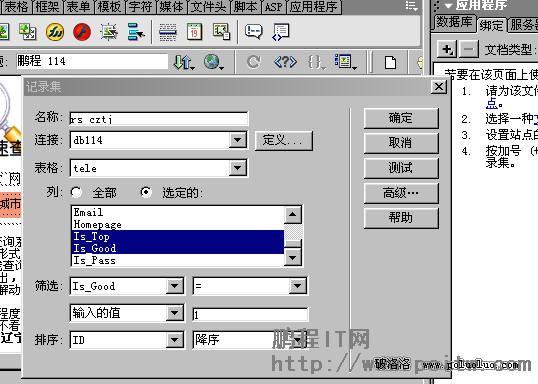Click the title field 鹏程 114
The width and height of the screenshot is (538, 384).
(x=92, y=61)
